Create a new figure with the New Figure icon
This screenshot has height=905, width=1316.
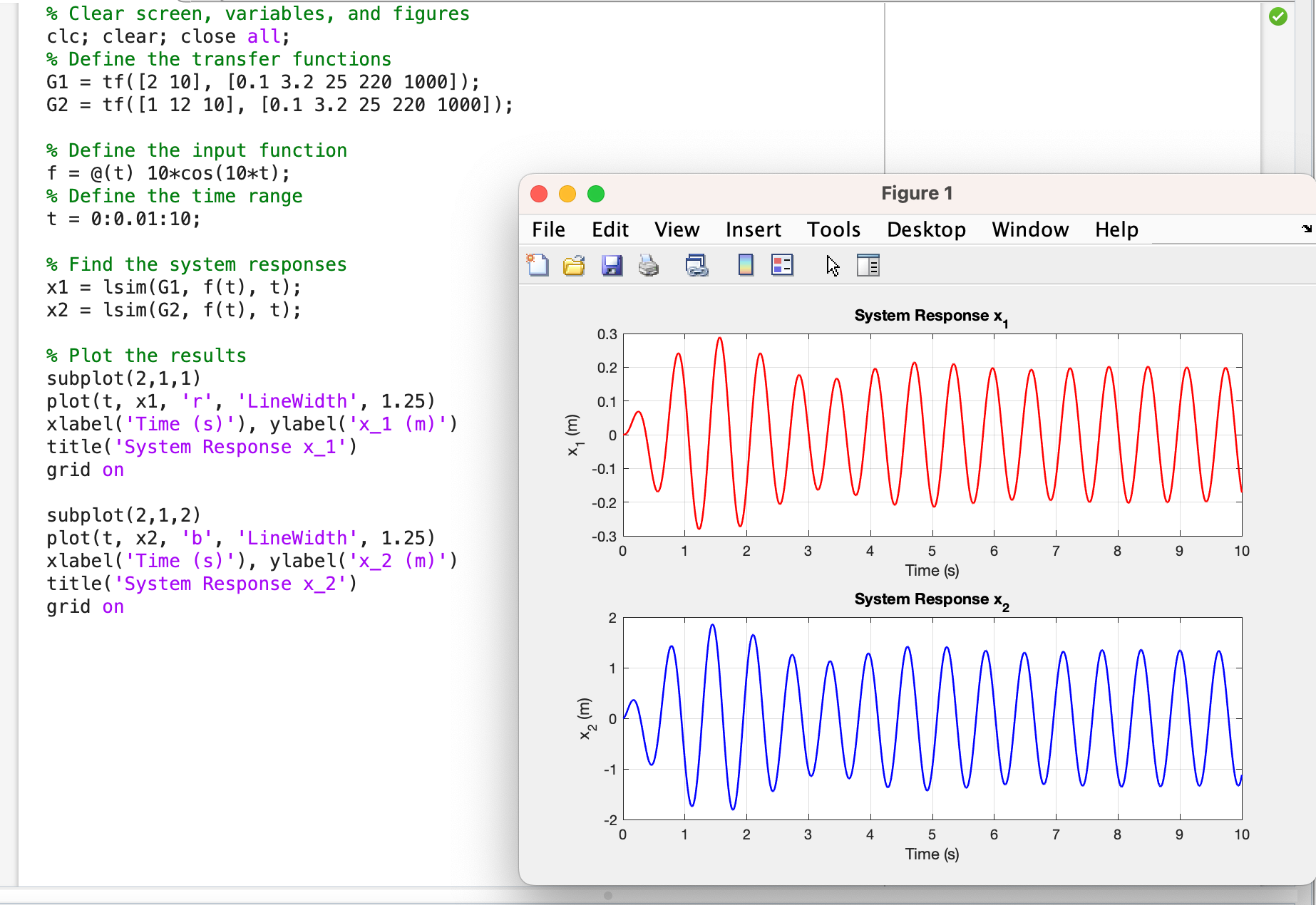(x=538, y=265)
